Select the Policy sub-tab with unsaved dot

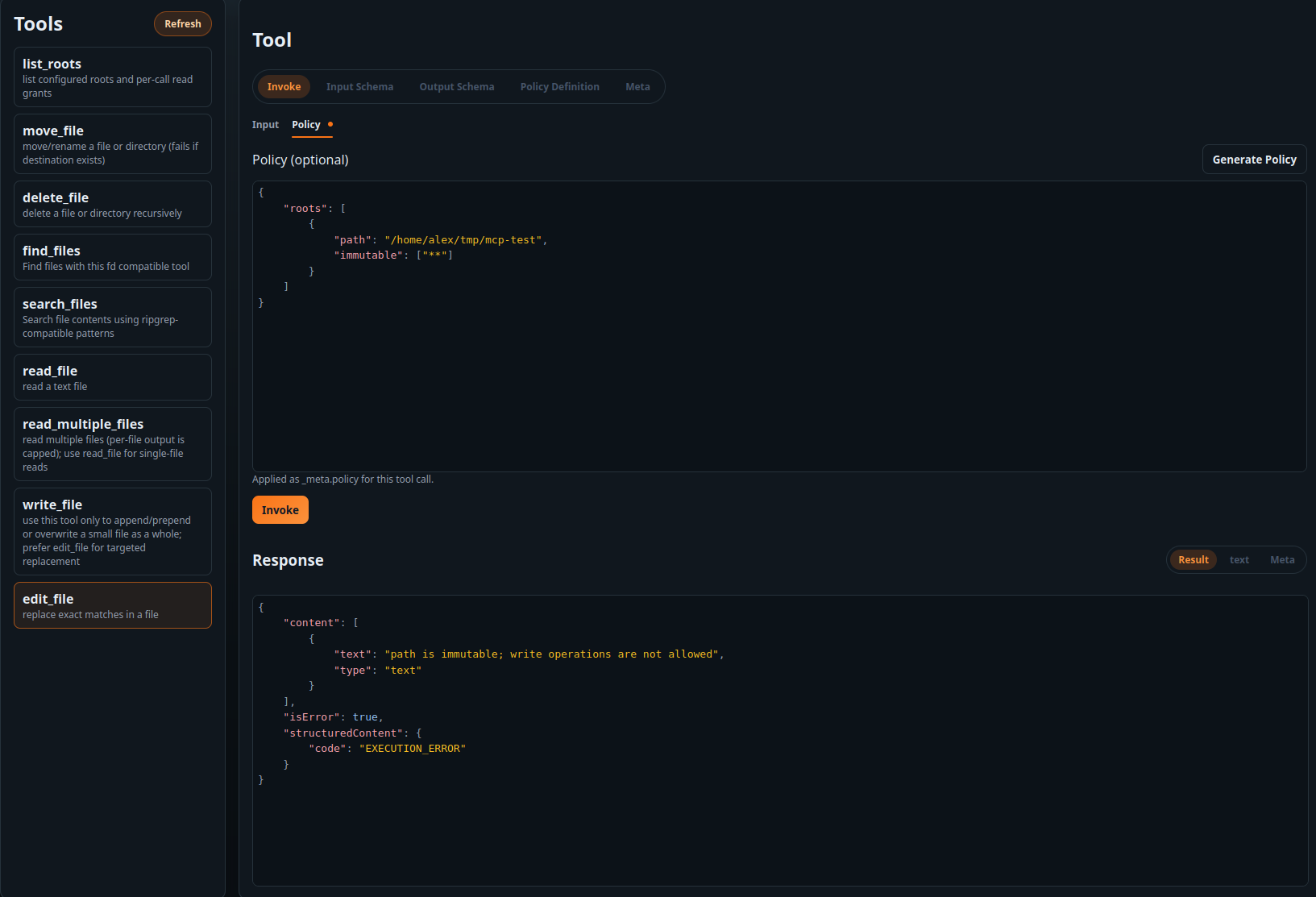(x=306, y=125)
